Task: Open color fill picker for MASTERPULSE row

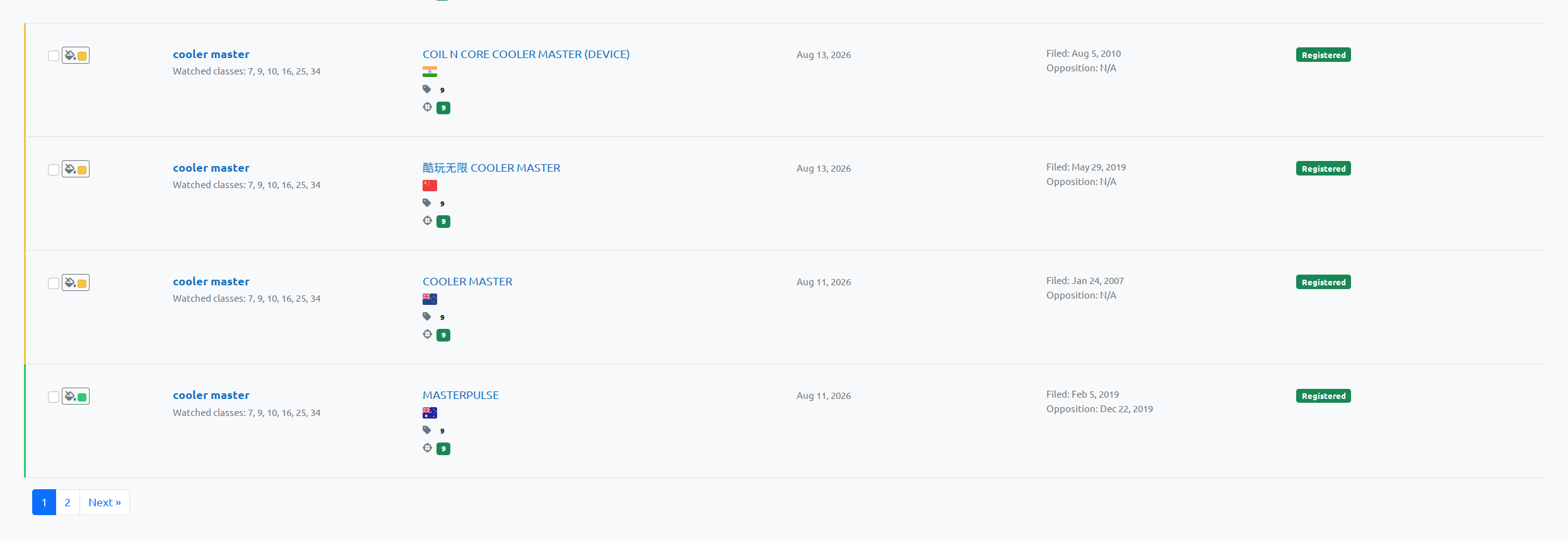Action: tap(76, 396)
